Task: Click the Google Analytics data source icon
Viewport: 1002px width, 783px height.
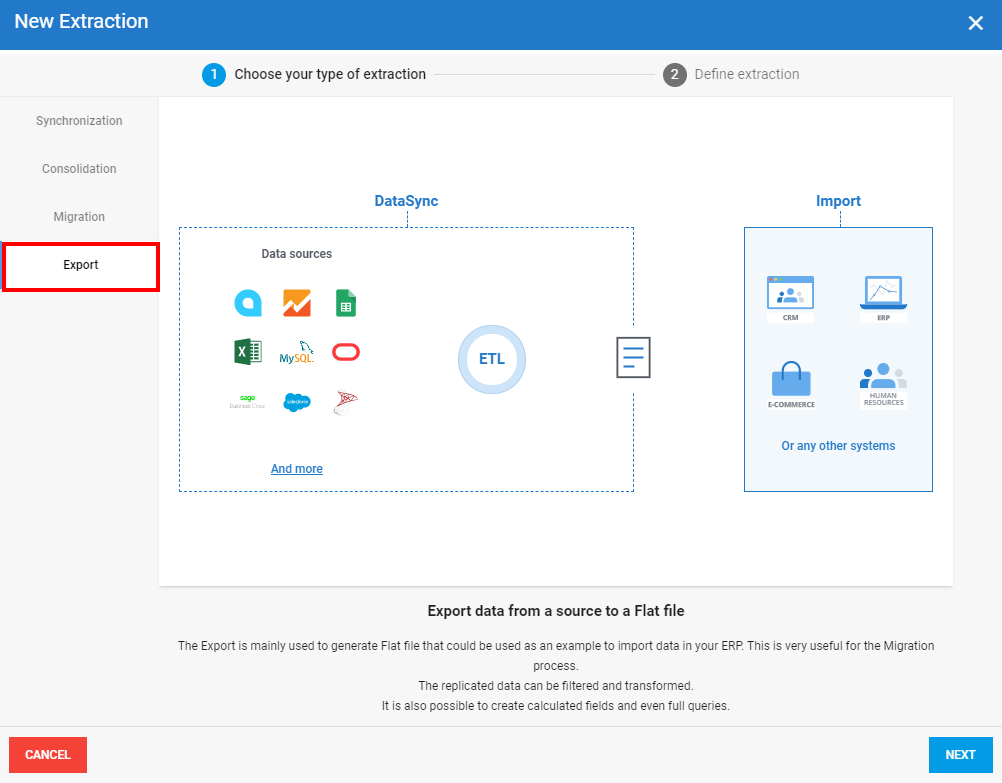Action: pos(297,302)
